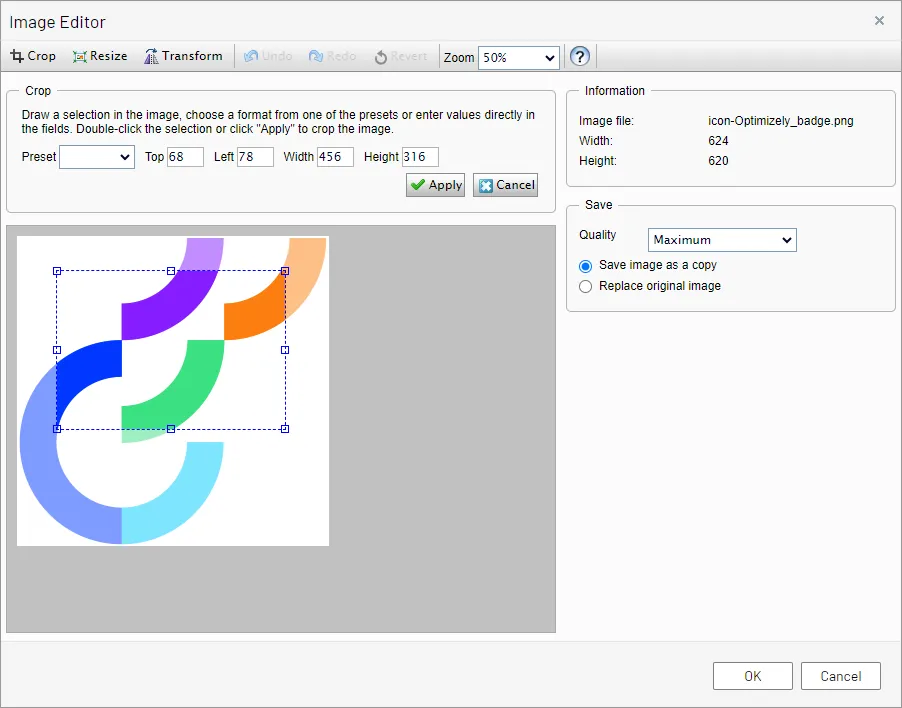Click the Undo toolbar icon

point(251,56)
